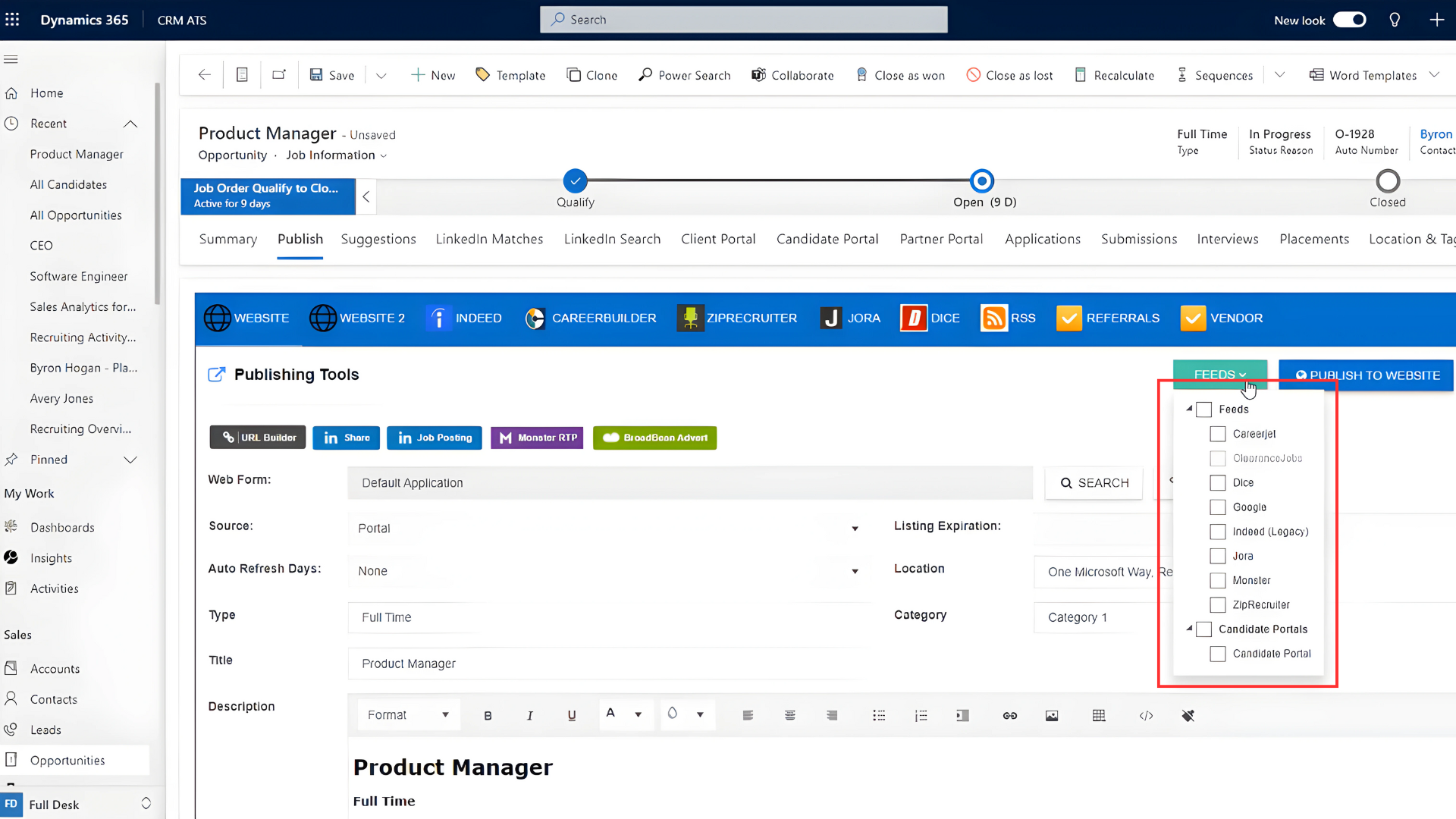Click the URL Builder button
The height and width of the screenshot is (819, 1456).
pyautogui.click(x=258, y=438)
